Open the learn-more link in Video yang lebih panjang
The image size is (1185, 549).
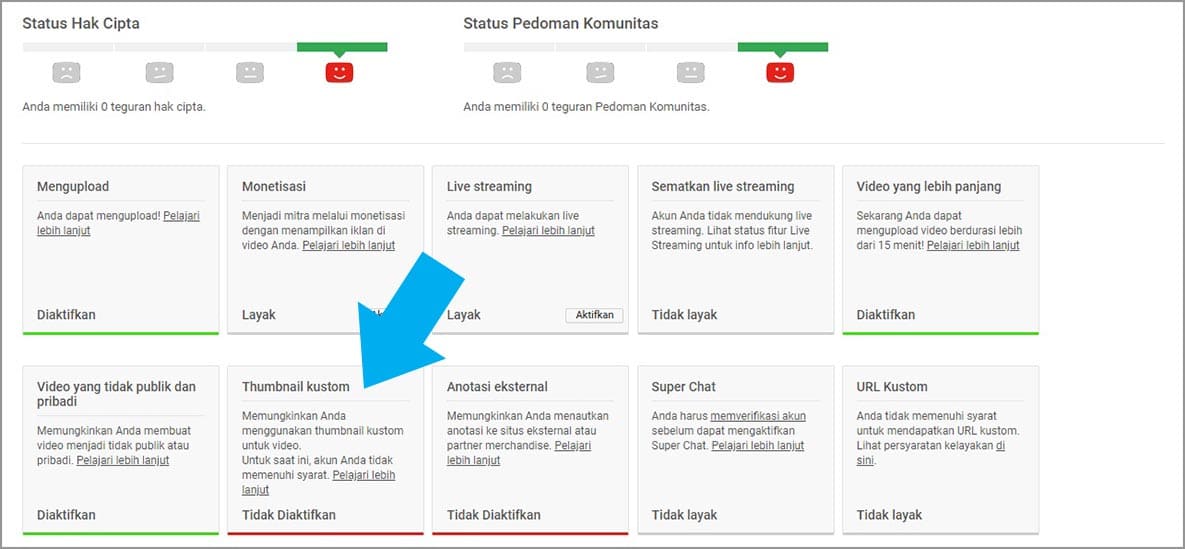(973, 245)
